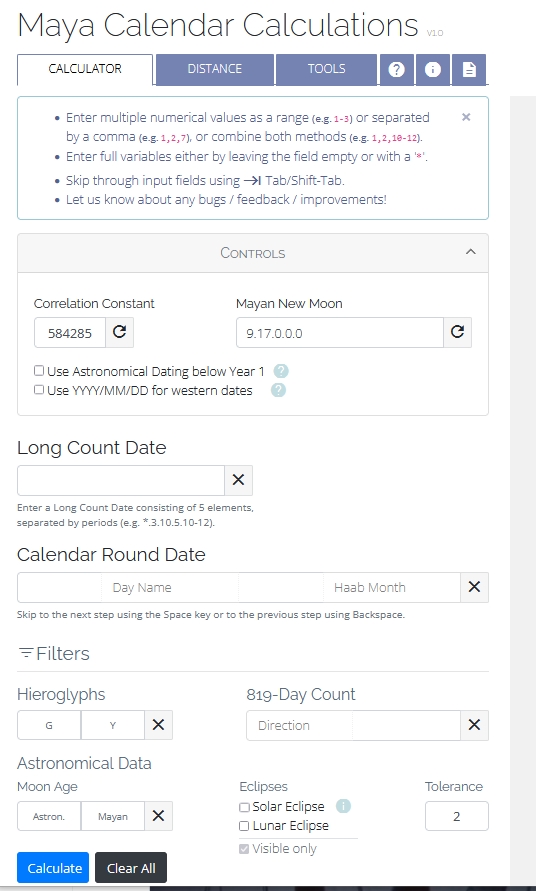
Task: Dismiss the tips box with X
Action: (466, 117)
